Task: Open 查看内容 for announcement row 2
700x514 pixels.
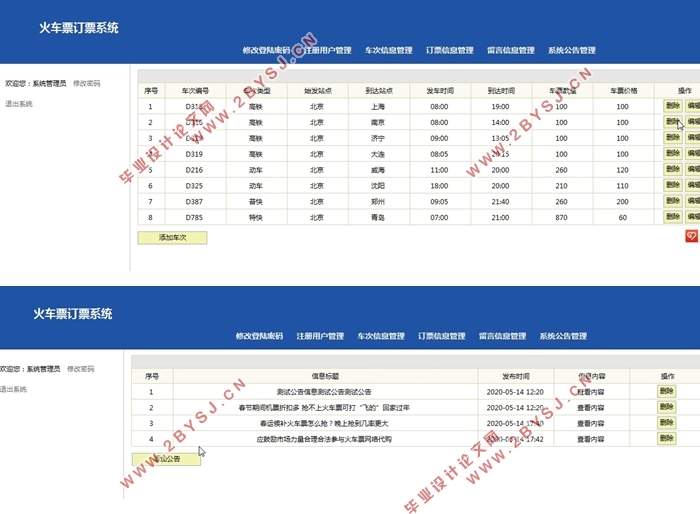Action: click(x=591, y=408)
